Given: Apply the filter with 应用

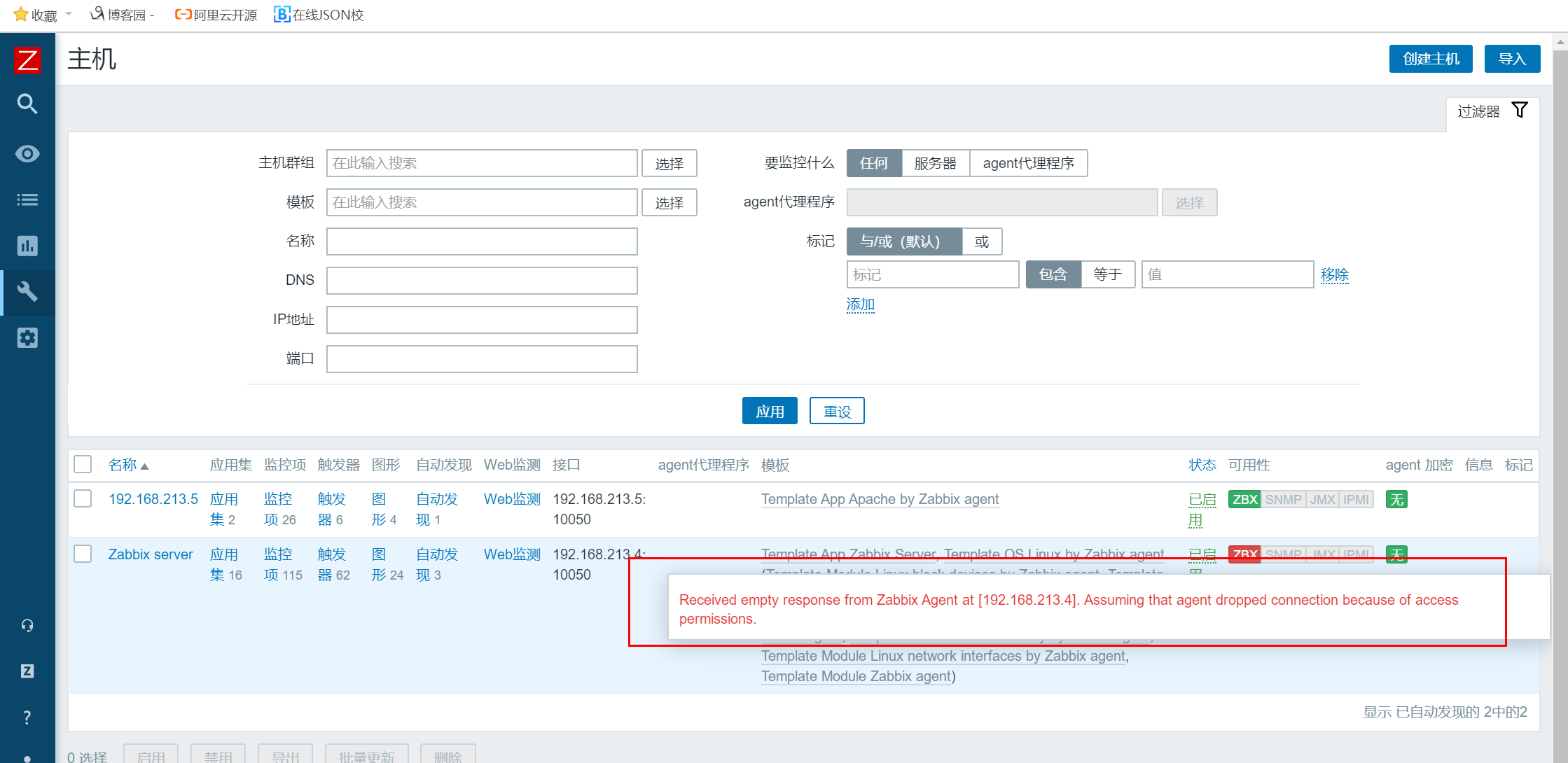Looking at the screenshot, I should [x=770, y=411].
